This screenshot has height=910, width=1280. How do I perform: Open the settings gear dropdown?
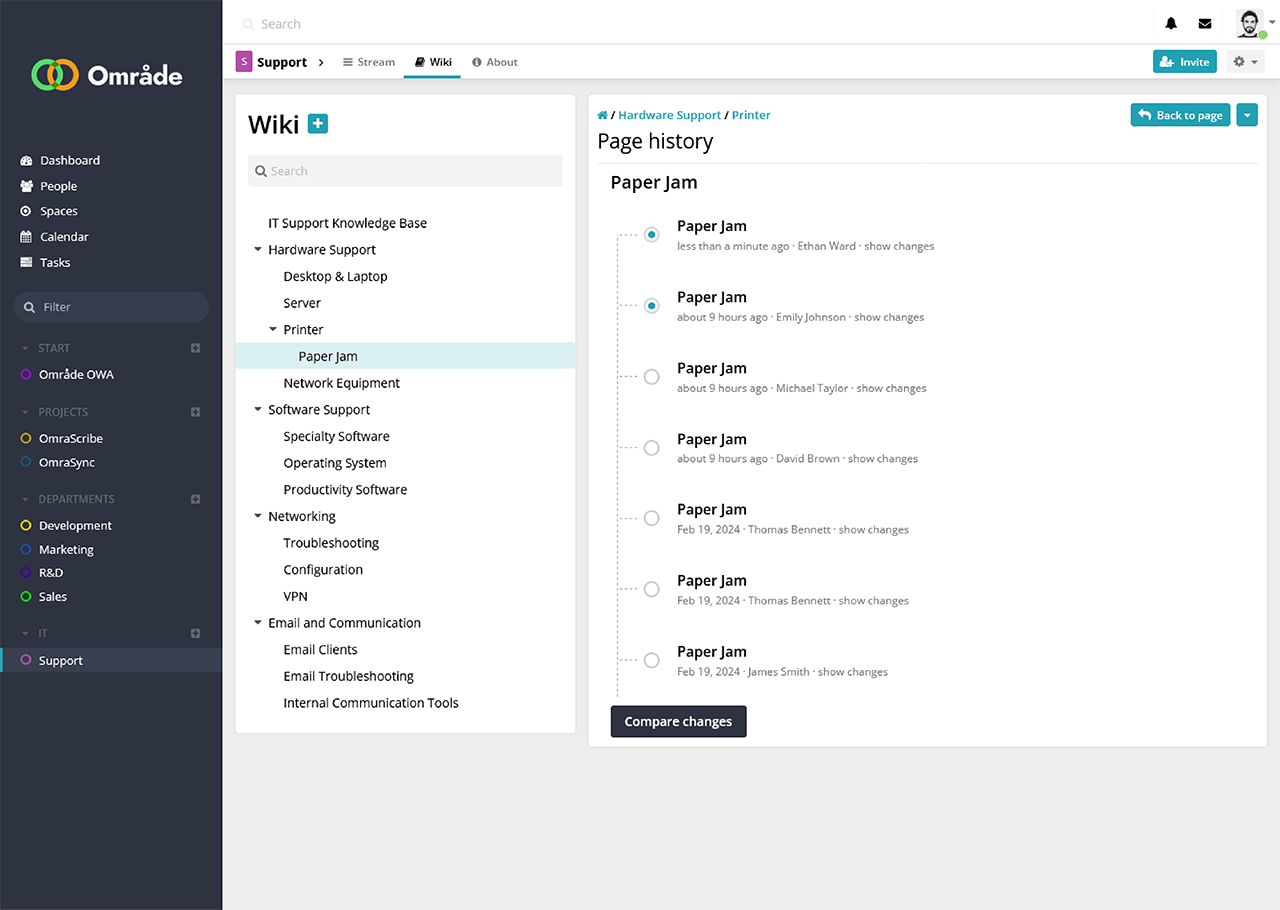[x=1245, y=62]
